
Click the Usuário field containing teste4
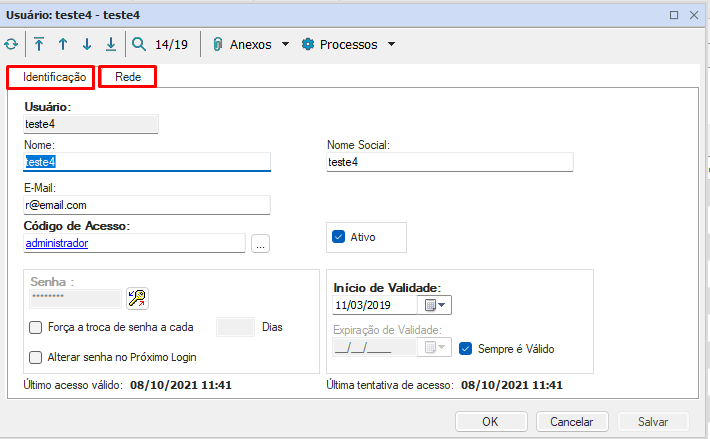91,124
